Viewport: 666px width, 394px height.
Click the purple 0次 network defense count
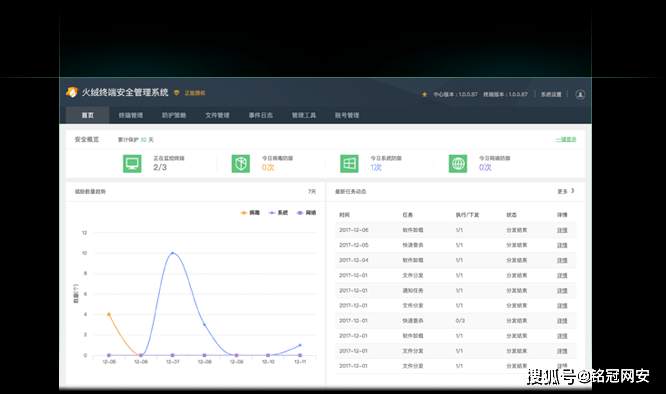[485, 167]
